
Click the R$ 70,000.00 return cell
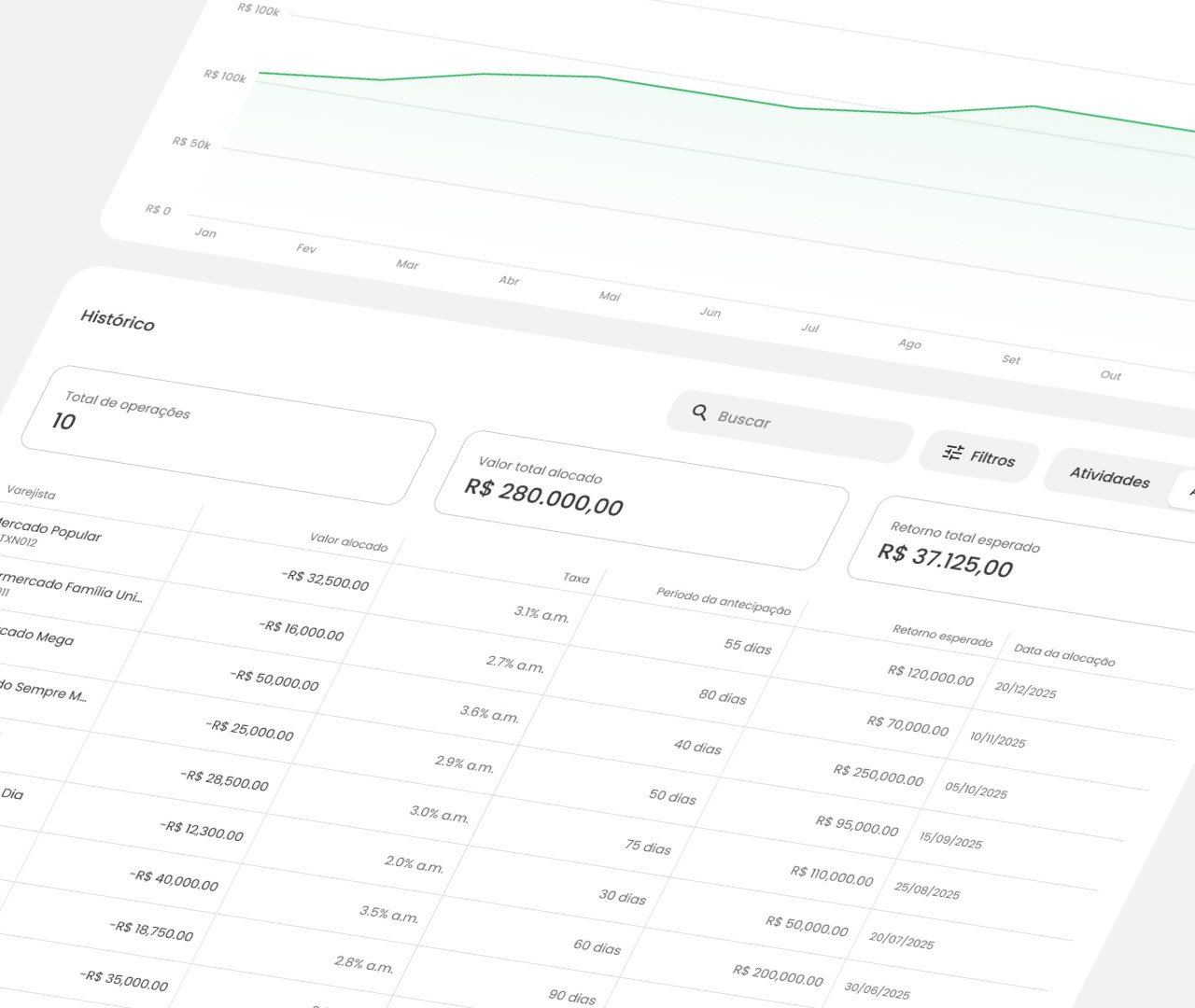(x=907, y=725)
